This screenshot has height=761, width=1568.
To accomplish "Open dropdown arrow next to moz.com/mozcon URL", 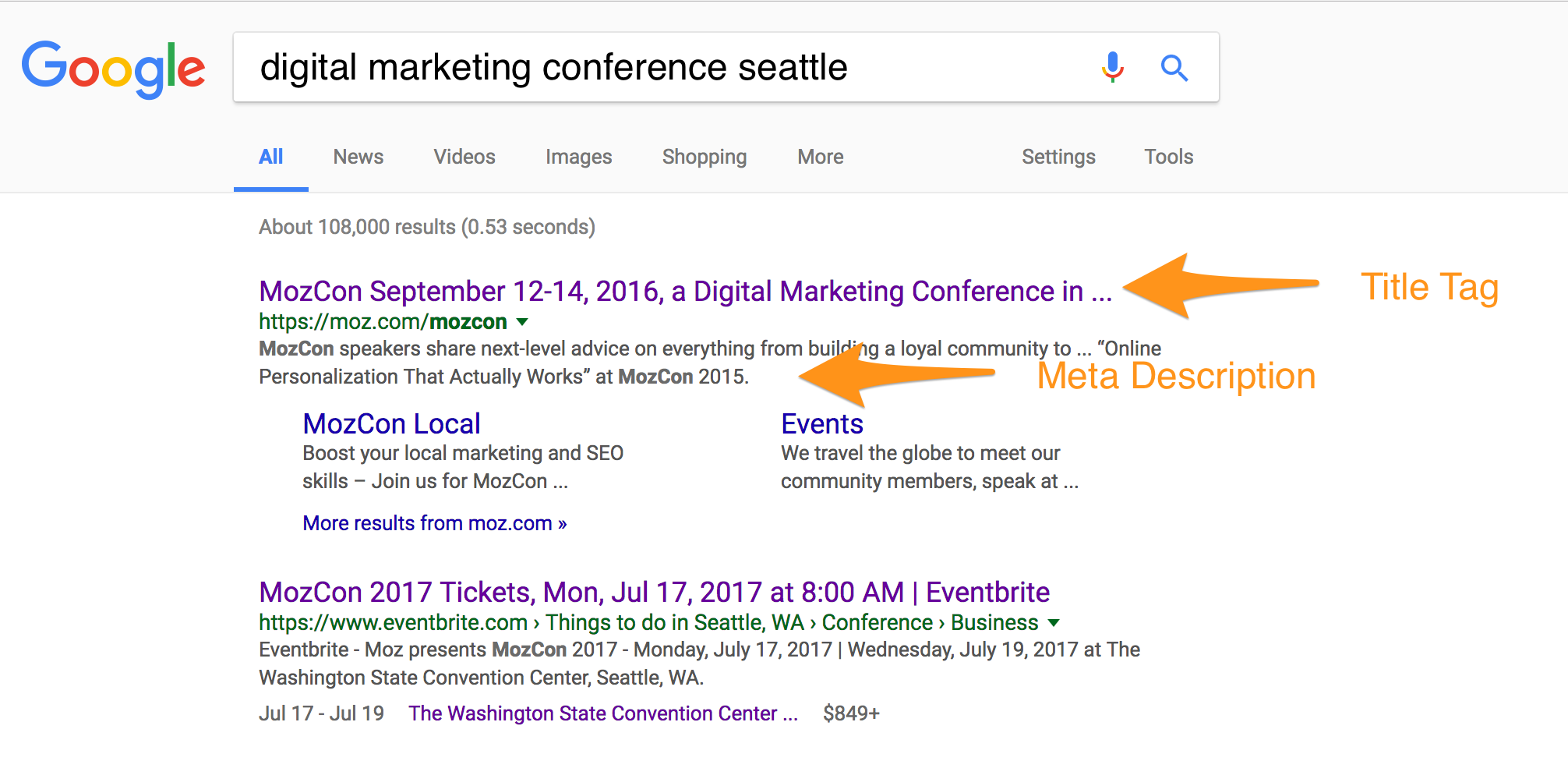I will coord(522,322).
